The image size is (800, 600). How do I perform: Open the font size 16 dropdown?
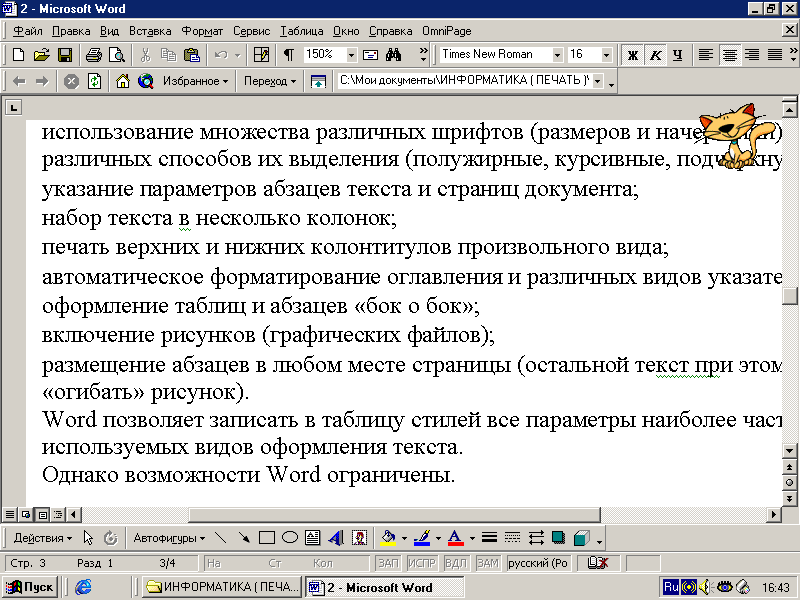click(x=606, y=55)
